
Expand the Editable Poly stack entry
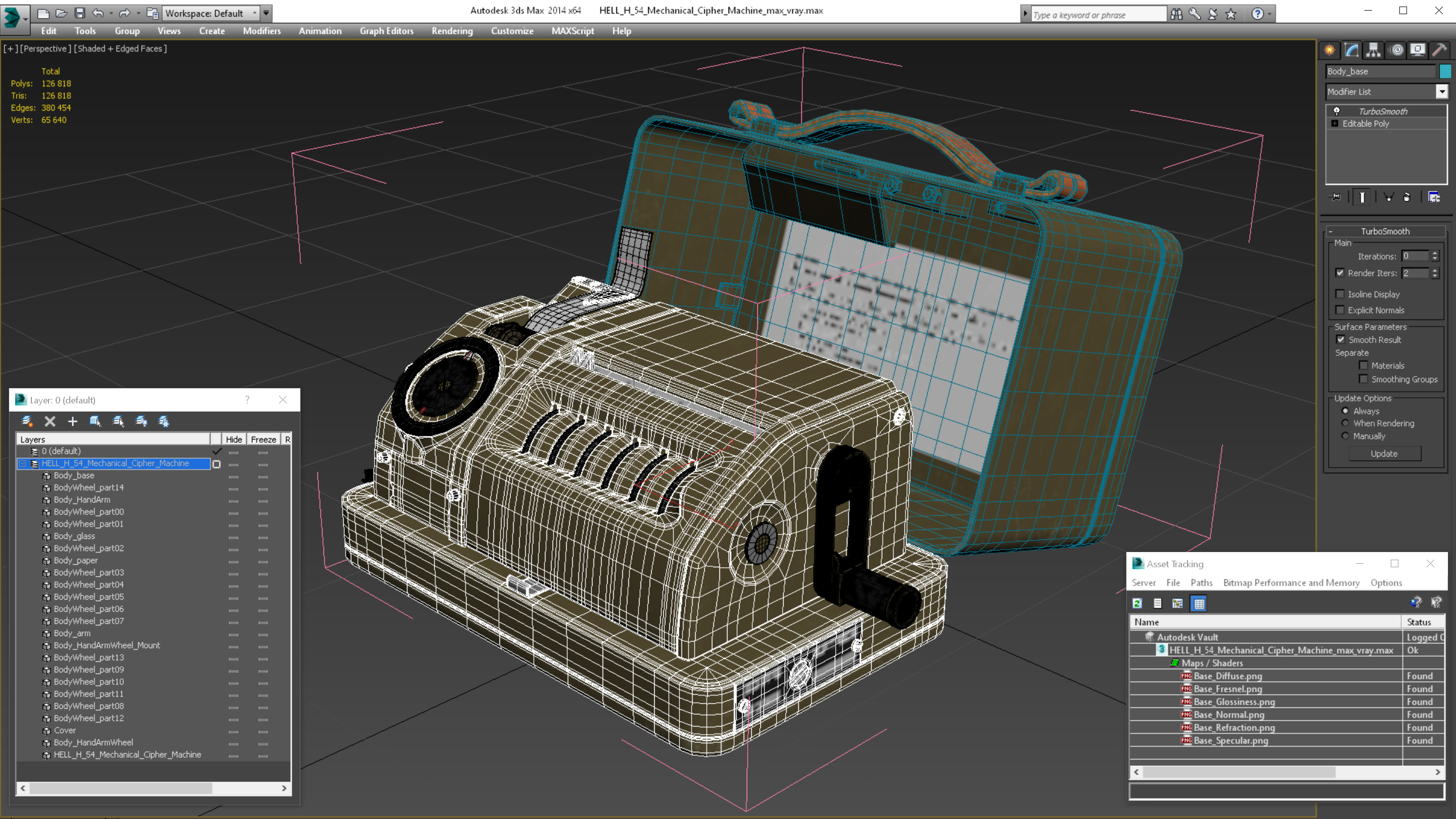[1335, 124]
